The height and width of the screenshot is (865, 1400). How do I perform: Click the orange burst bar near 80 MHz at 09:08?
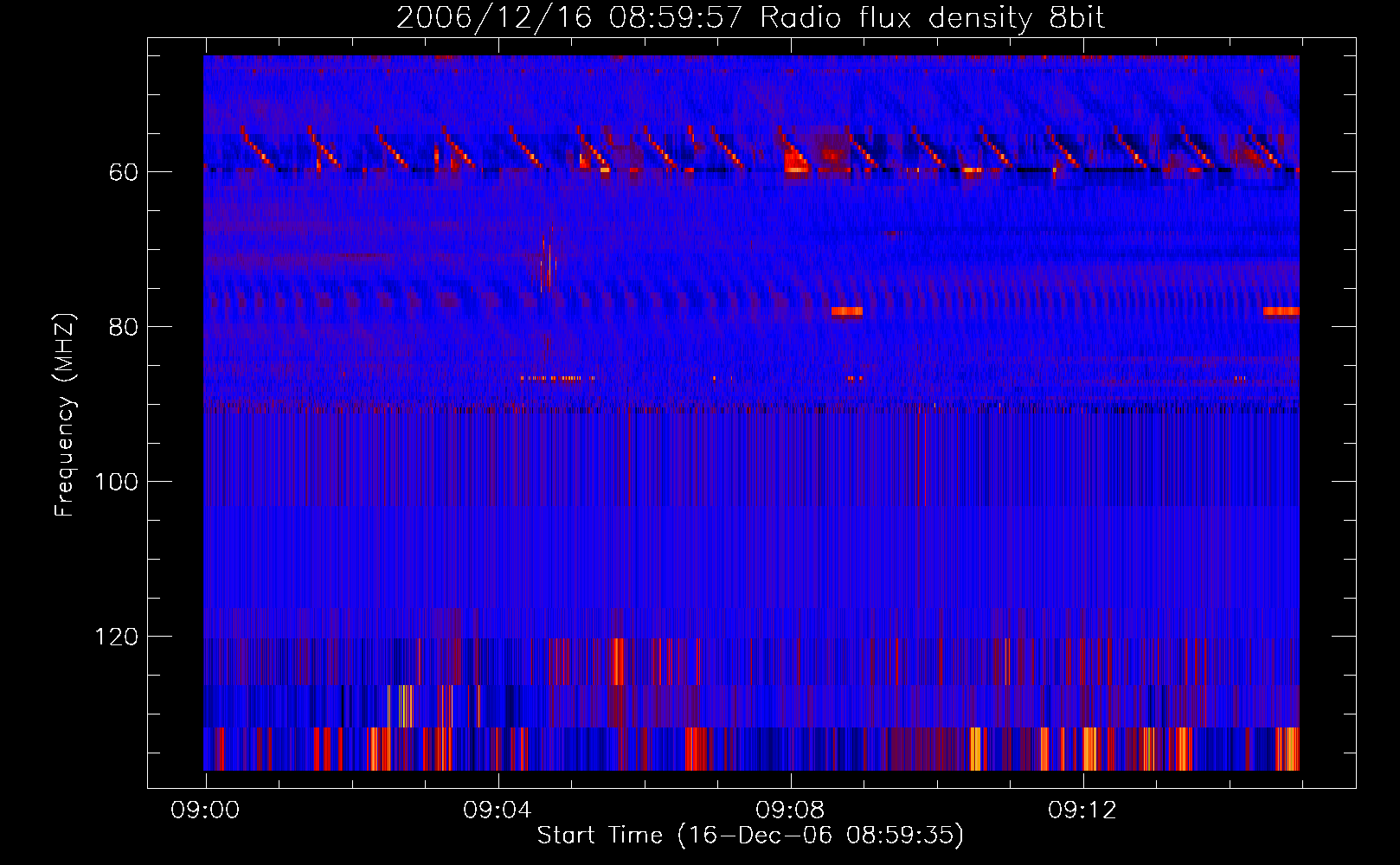click(847, 311)
